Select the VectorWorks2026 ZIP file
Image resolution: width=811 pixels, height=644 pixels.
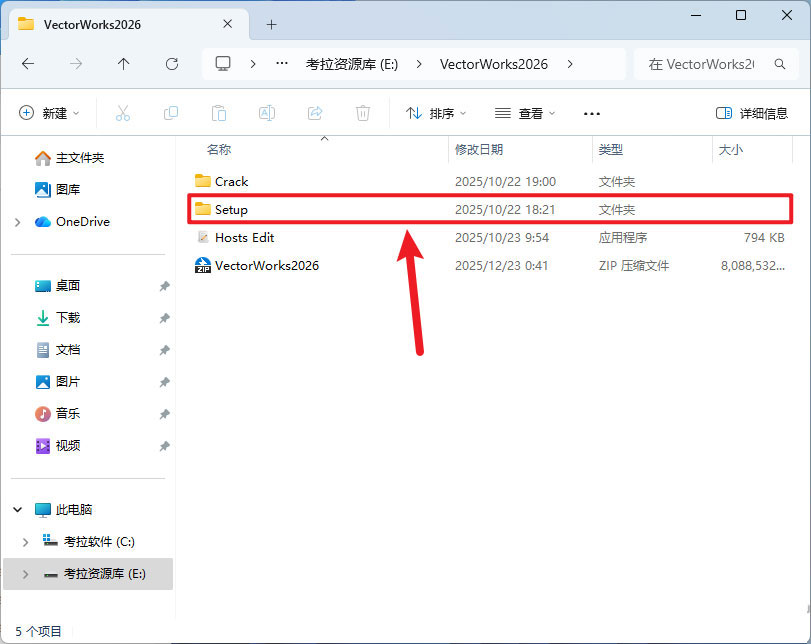[x=489, y=265]
